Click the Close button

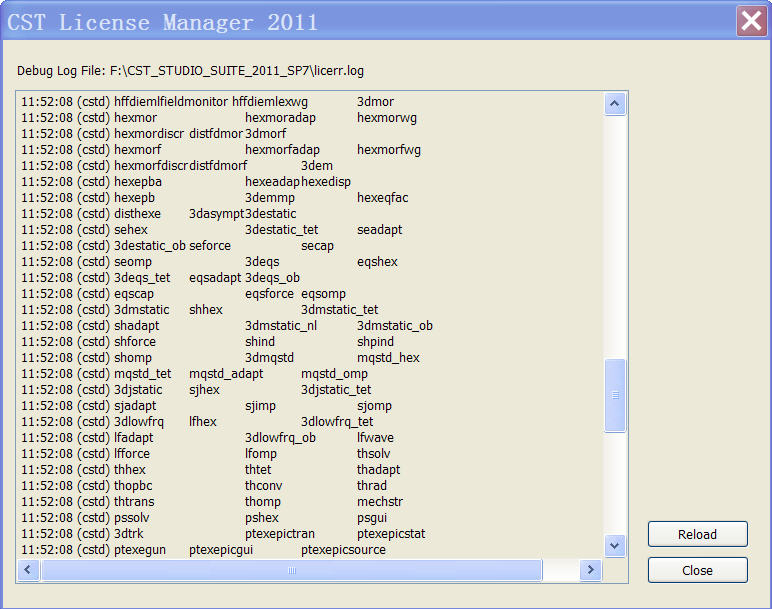click(698, 570)
